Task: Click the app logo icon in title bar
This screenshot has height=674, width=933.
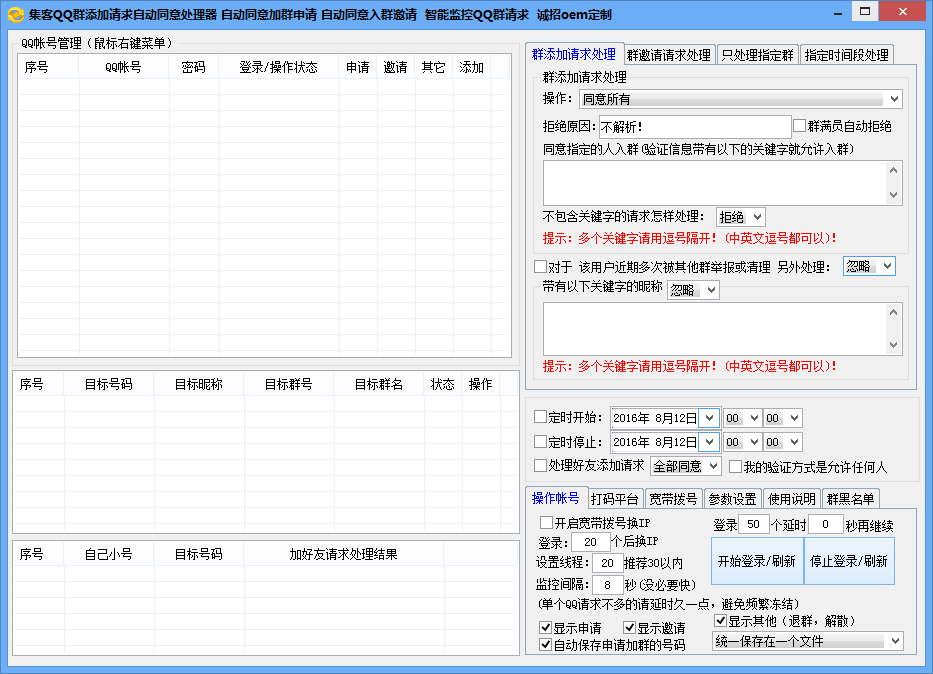Action: (16, 14)
